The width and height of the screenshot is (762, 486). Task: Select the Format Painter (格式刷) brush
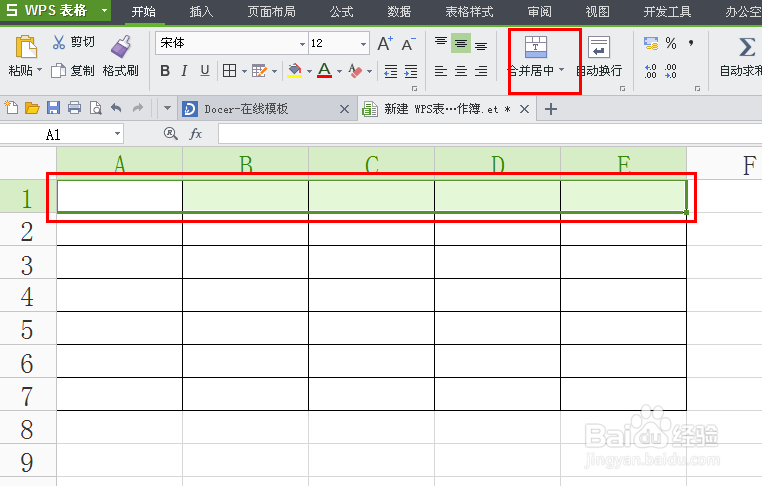coord(121,47)
